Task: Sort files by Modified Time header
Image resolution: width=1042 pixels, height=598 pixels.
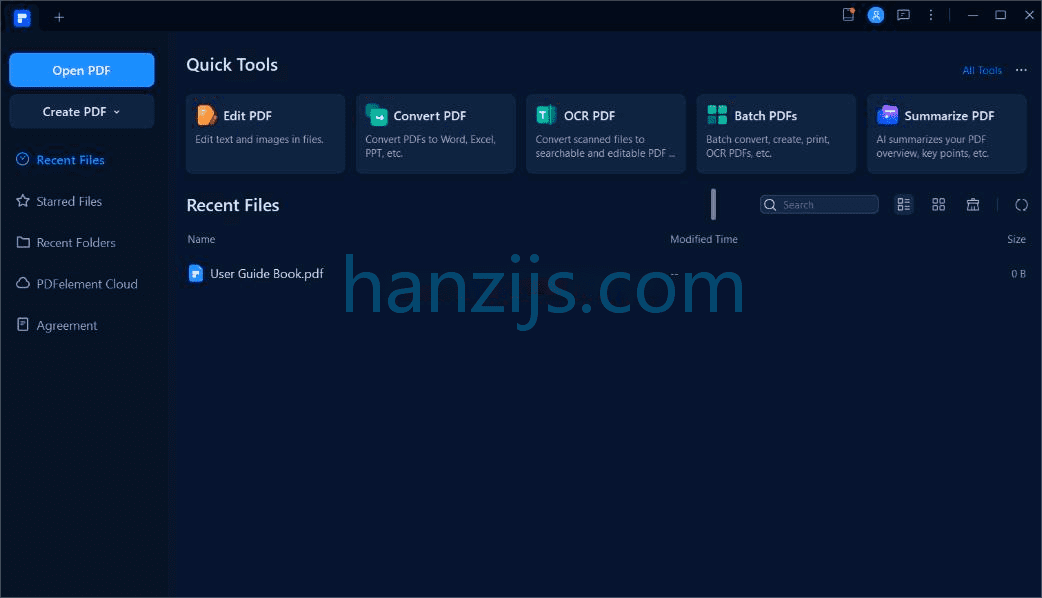Action: pos(704,239)
